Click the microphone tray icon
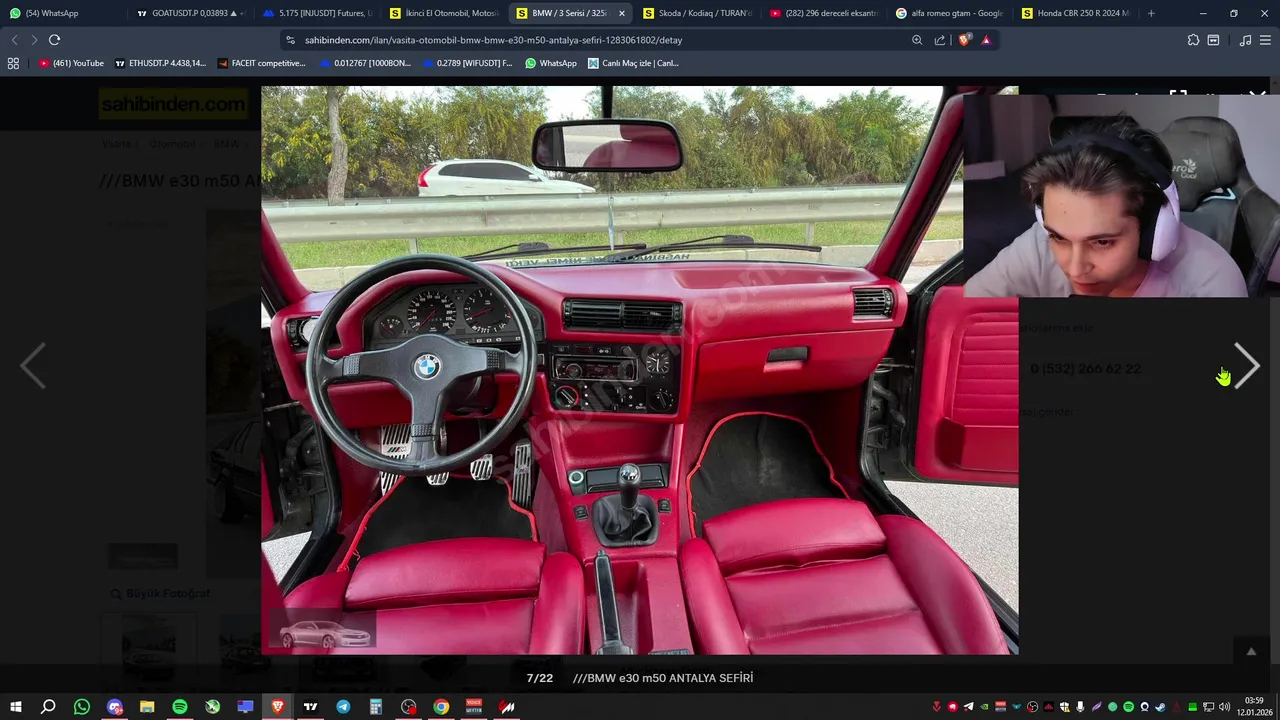The width and height of the screenshot is (1280, 720). 1080,707
